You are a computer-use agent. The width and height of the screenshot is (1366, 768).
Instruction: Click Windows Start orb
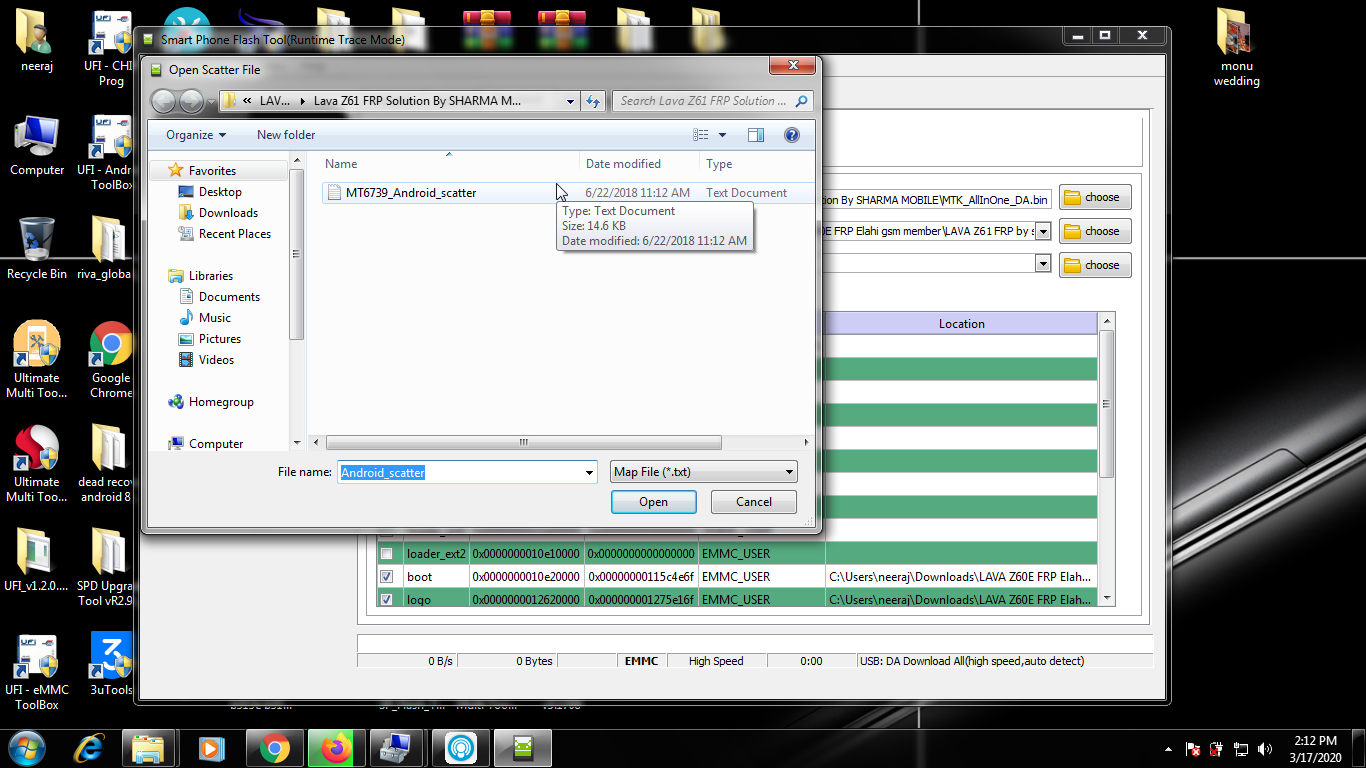point(26,748)
